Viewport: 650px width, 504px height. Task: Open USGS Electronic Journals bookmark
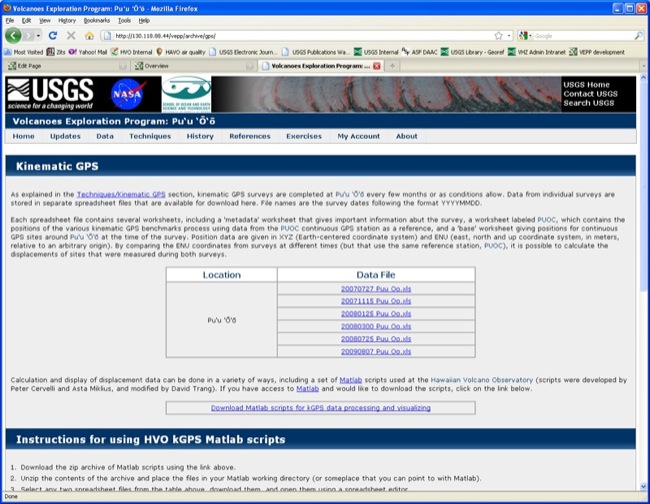[x=242, y=52]
